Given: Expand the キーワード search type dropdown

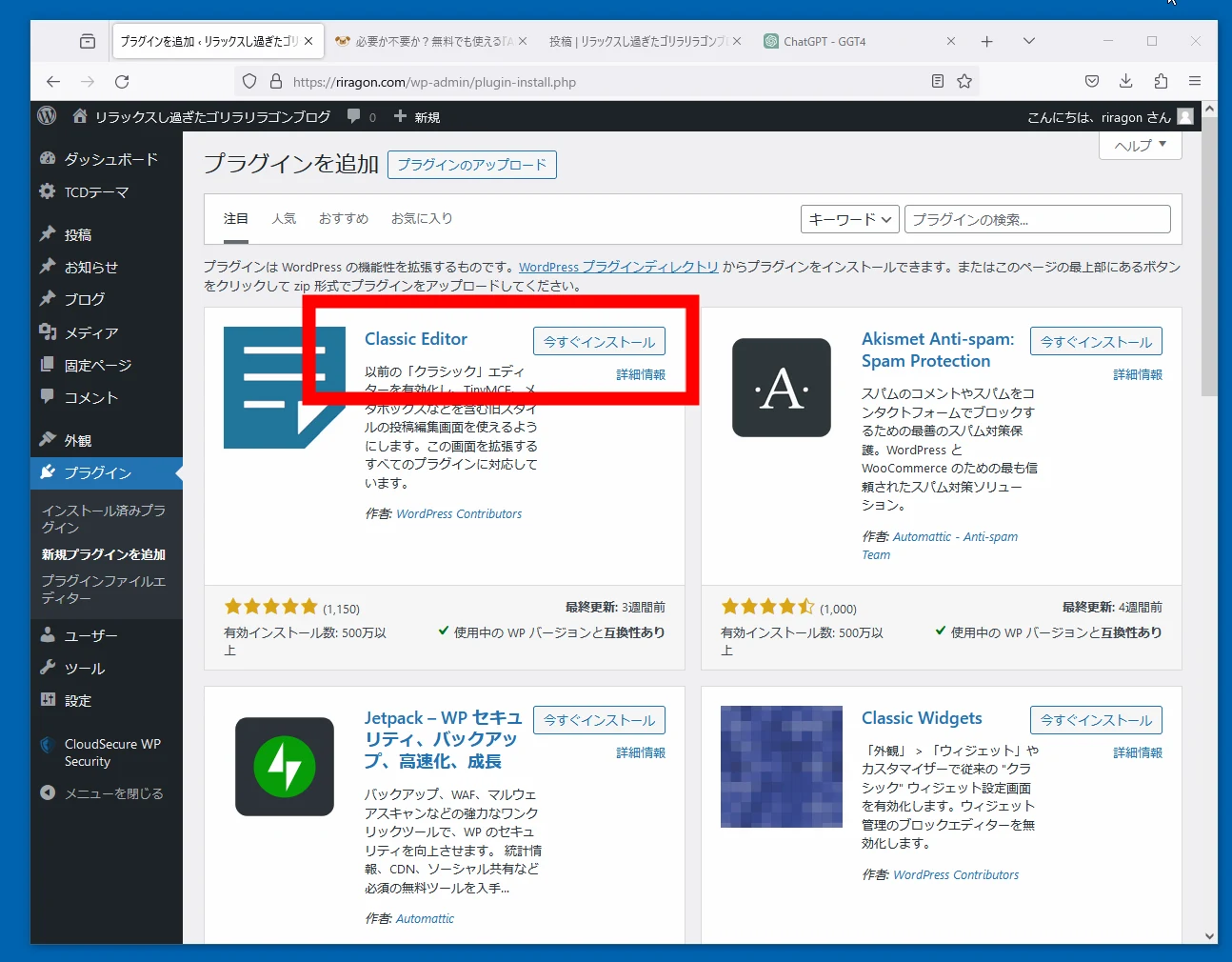Looking at the screenshot, I should tap(849, 220).
